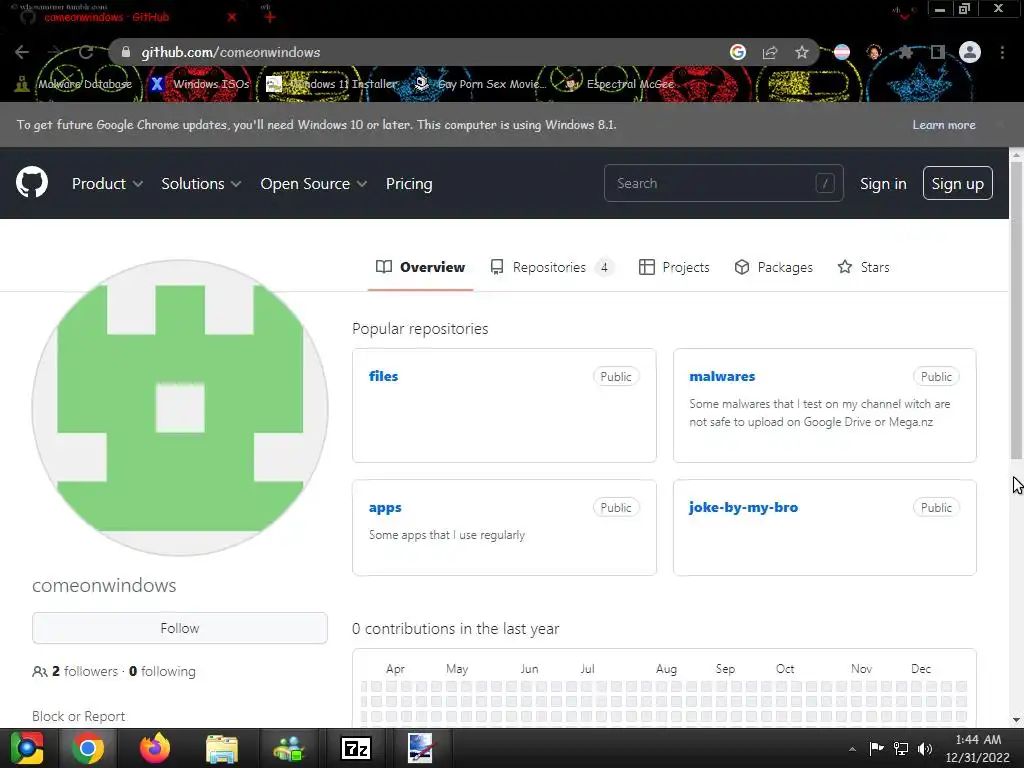Go back with the browser back arrow

coord(22,52)
